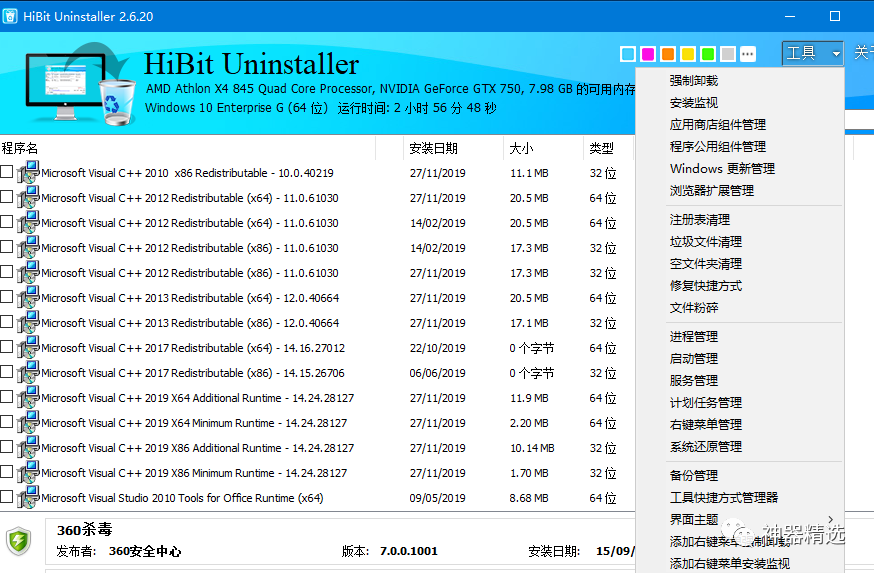Click the HiBit Uninstaller logo in header

pos(71,83)
